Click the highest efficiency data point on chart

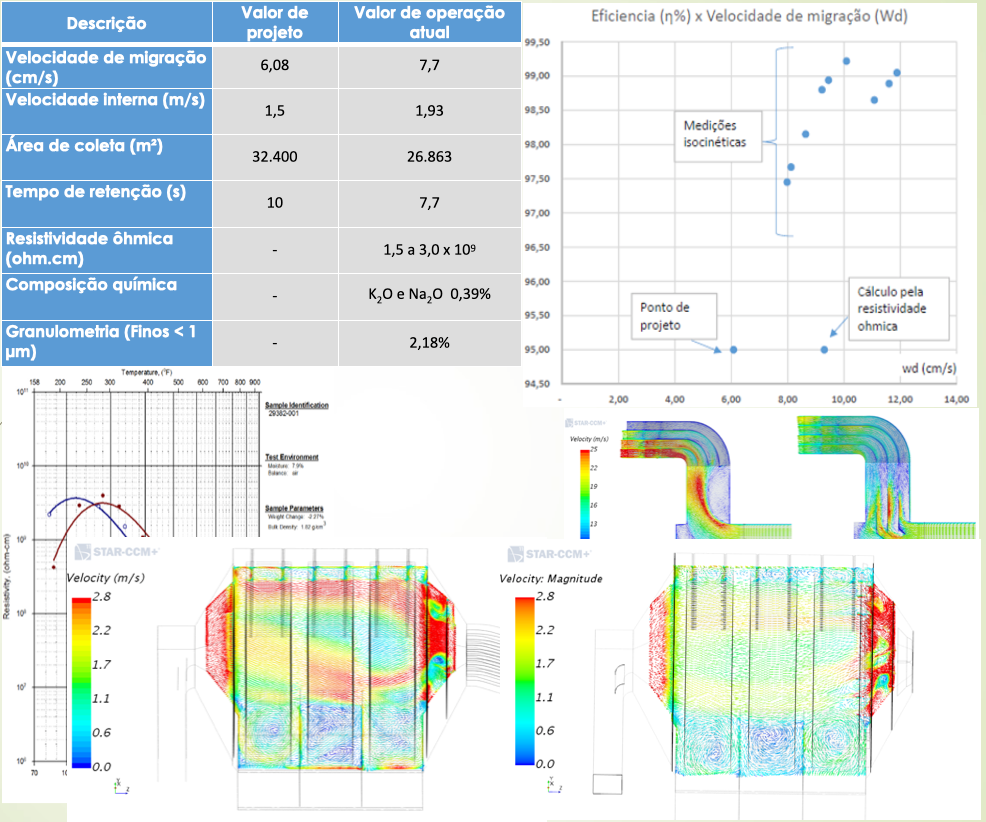[x=846, y=61]
